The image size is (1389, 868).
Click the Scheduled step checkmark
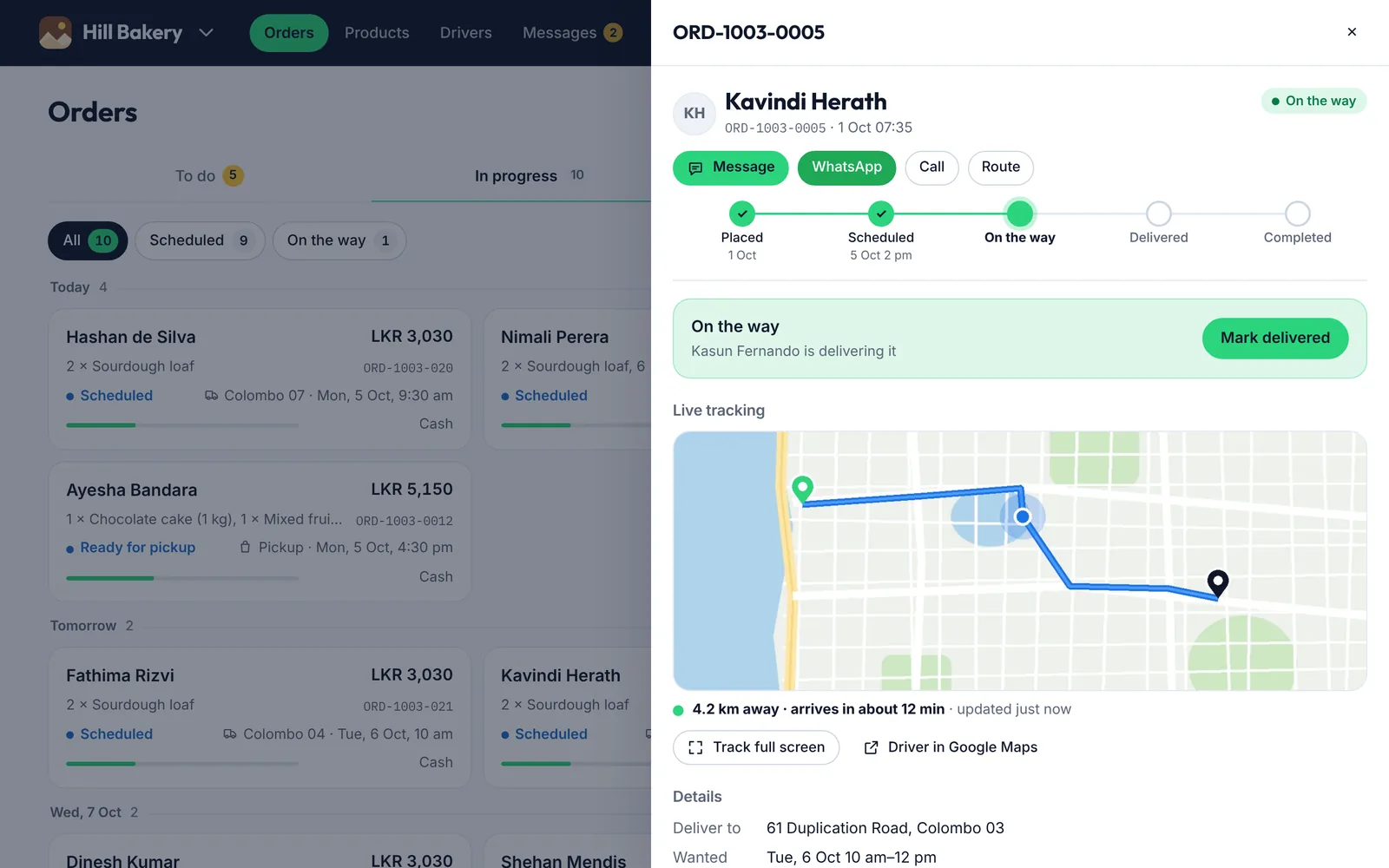coord(881,214)
